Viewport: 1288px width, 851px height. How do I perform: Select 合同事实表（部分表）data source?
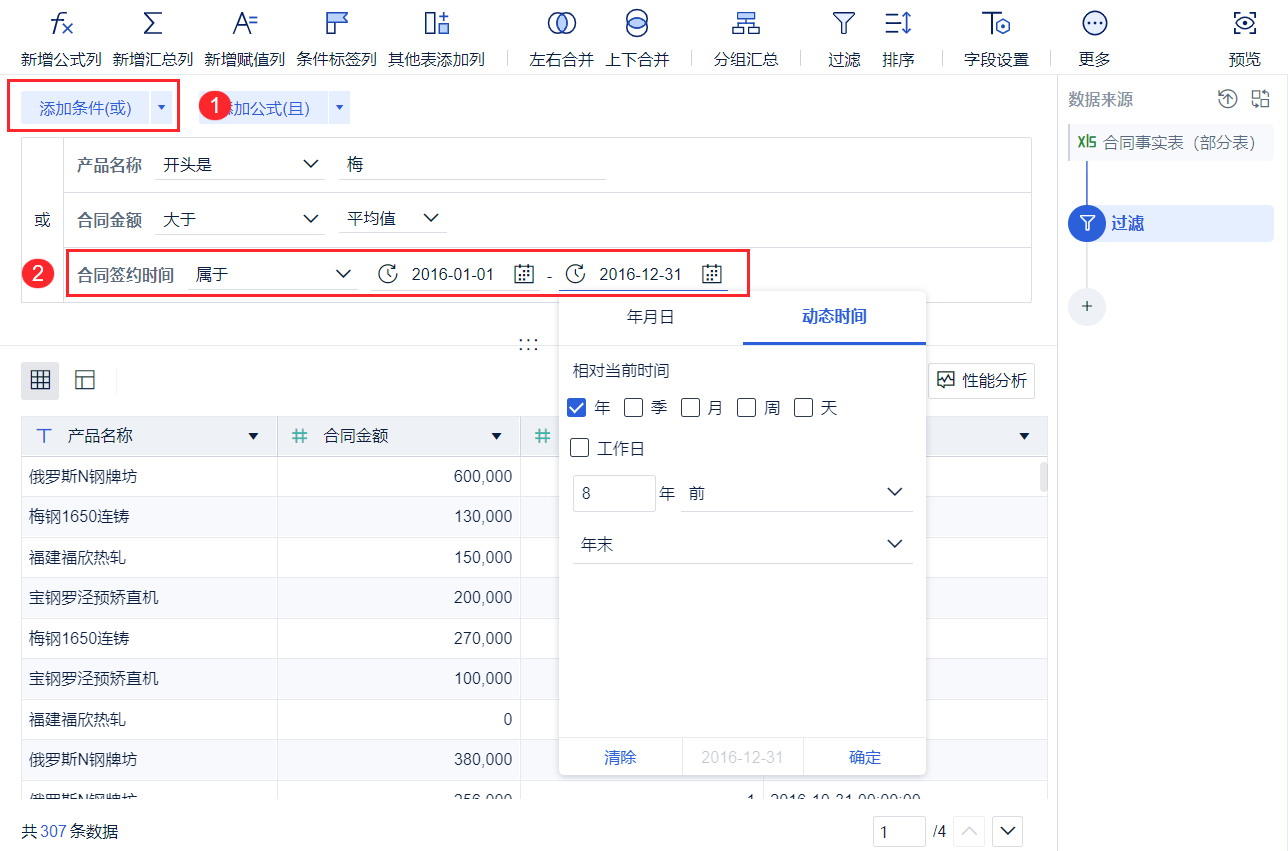click(x=1171, y=143)
